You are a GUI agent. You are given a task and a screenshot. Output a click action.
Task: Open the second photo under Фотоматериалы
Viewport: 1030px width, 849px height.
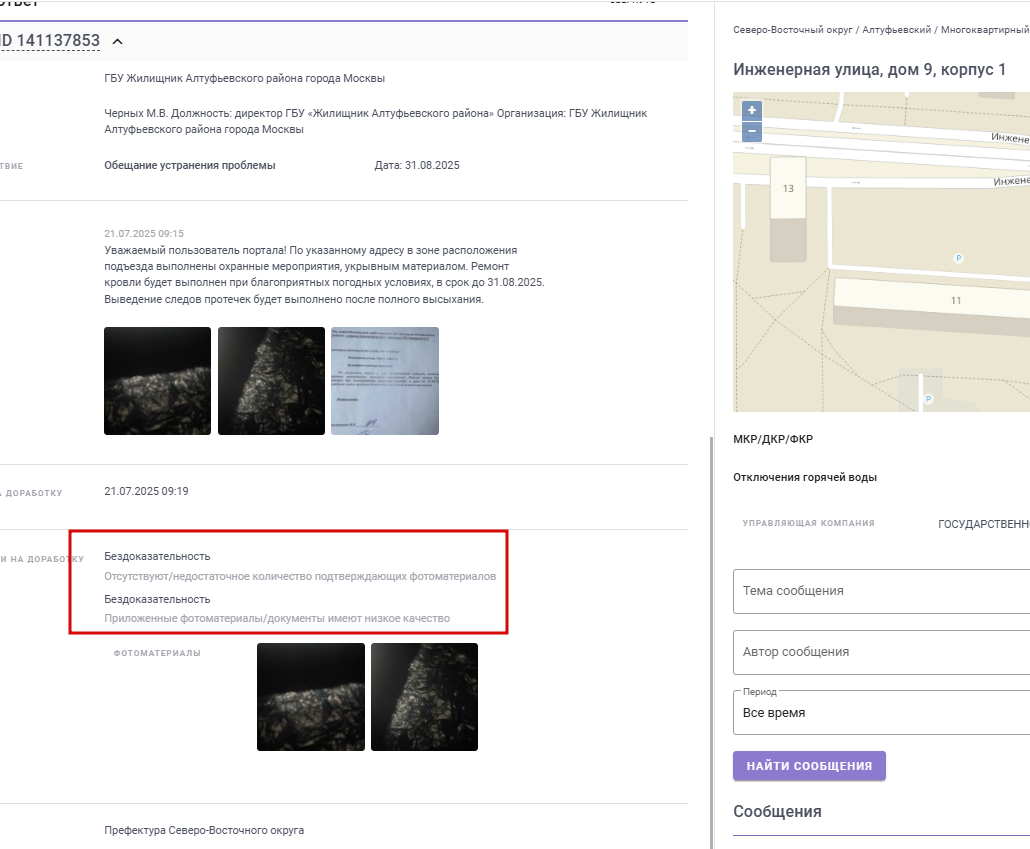[x=424, y=697]
